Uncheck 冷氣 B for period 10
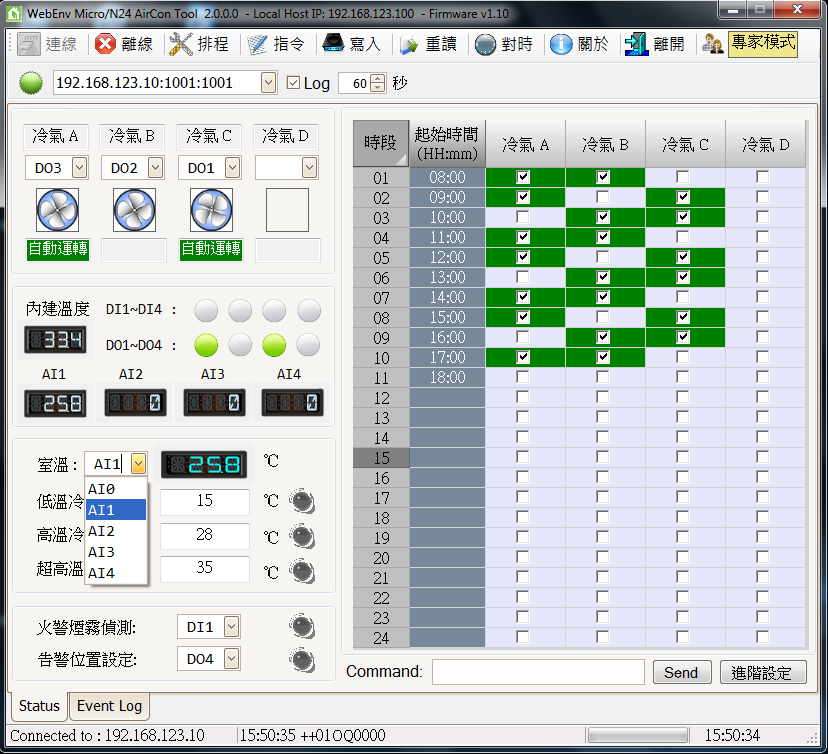 coord(603,357)
